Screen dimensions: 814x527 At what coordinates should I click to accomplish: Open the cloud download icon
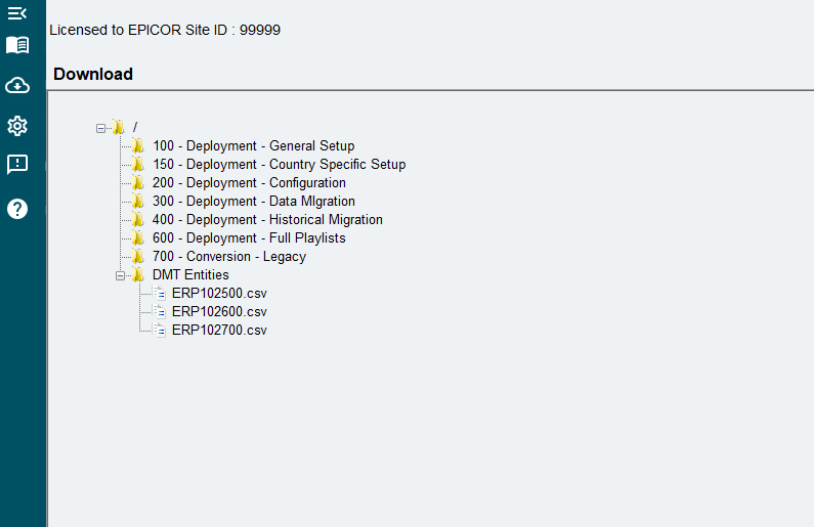tap(18, 86)
